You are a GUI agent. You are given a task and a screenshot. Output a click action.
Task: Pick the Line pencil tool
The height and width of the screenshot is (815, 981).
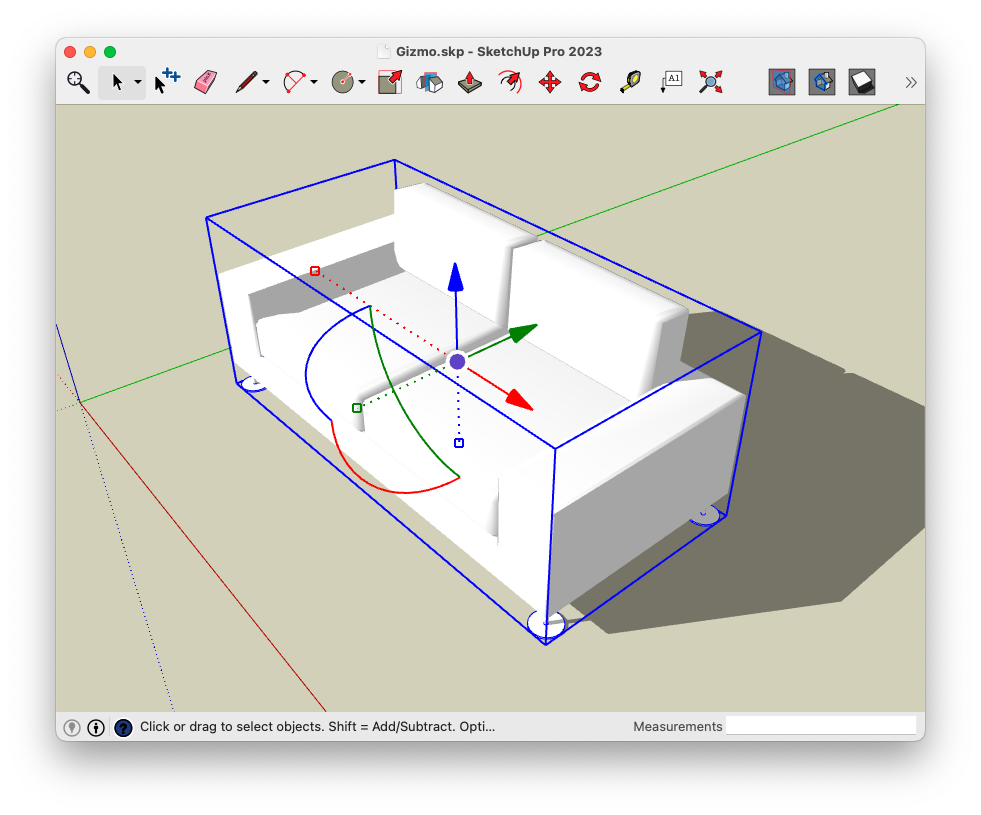(246, 82)
